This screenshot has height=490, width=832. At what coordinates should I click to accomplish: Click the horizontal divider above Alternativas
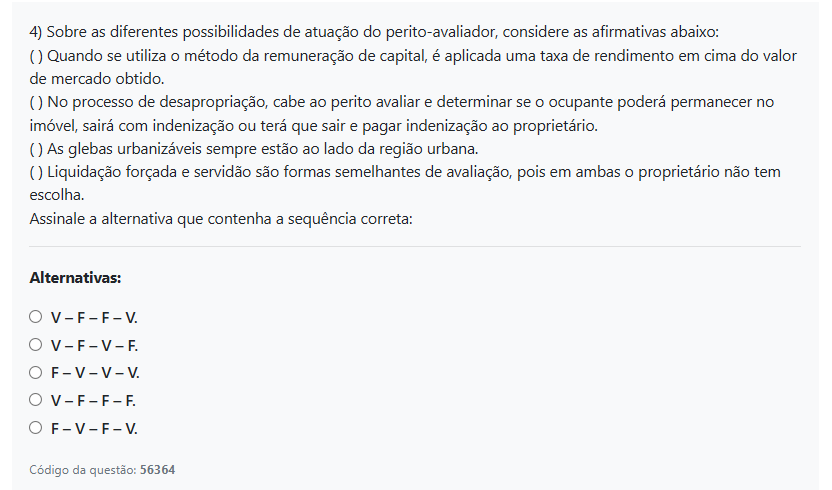[x=415, y=246]
